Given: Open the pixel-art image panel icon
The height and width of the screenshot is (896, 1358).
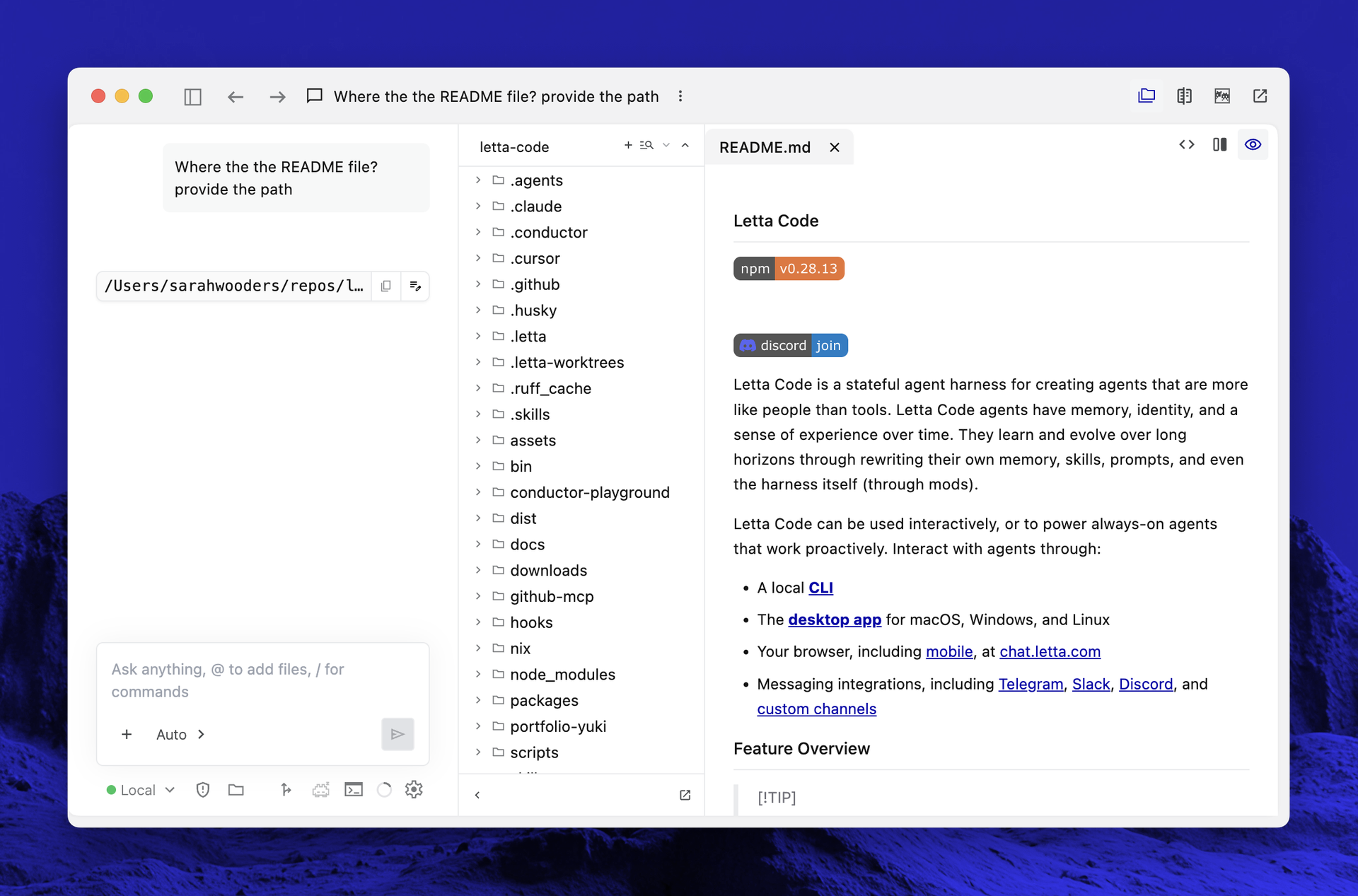Looking at the screenshot, I should tap(1221, 95).
